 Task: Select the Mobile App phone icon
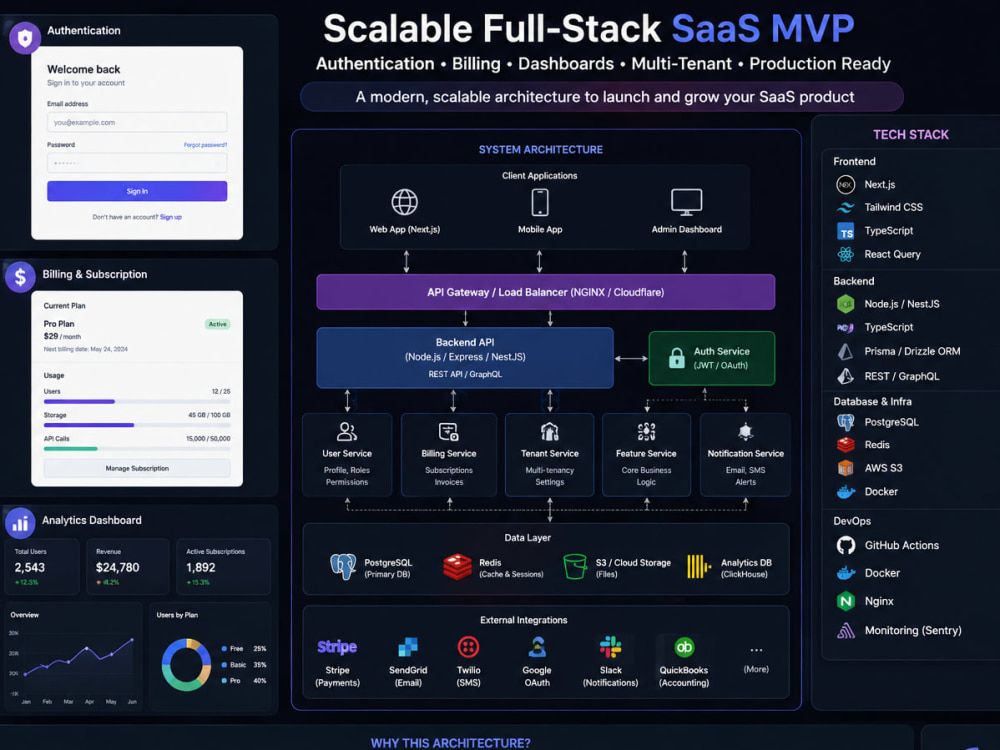pos(540,202)
